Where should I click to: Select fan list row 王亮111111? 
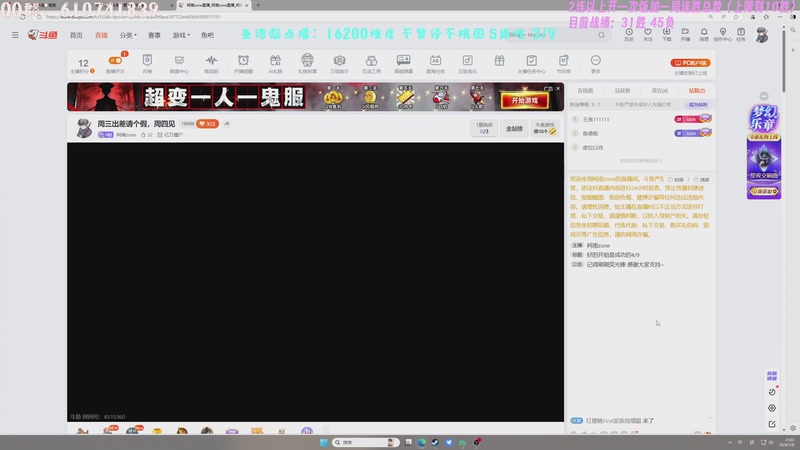tap(641, 119)
